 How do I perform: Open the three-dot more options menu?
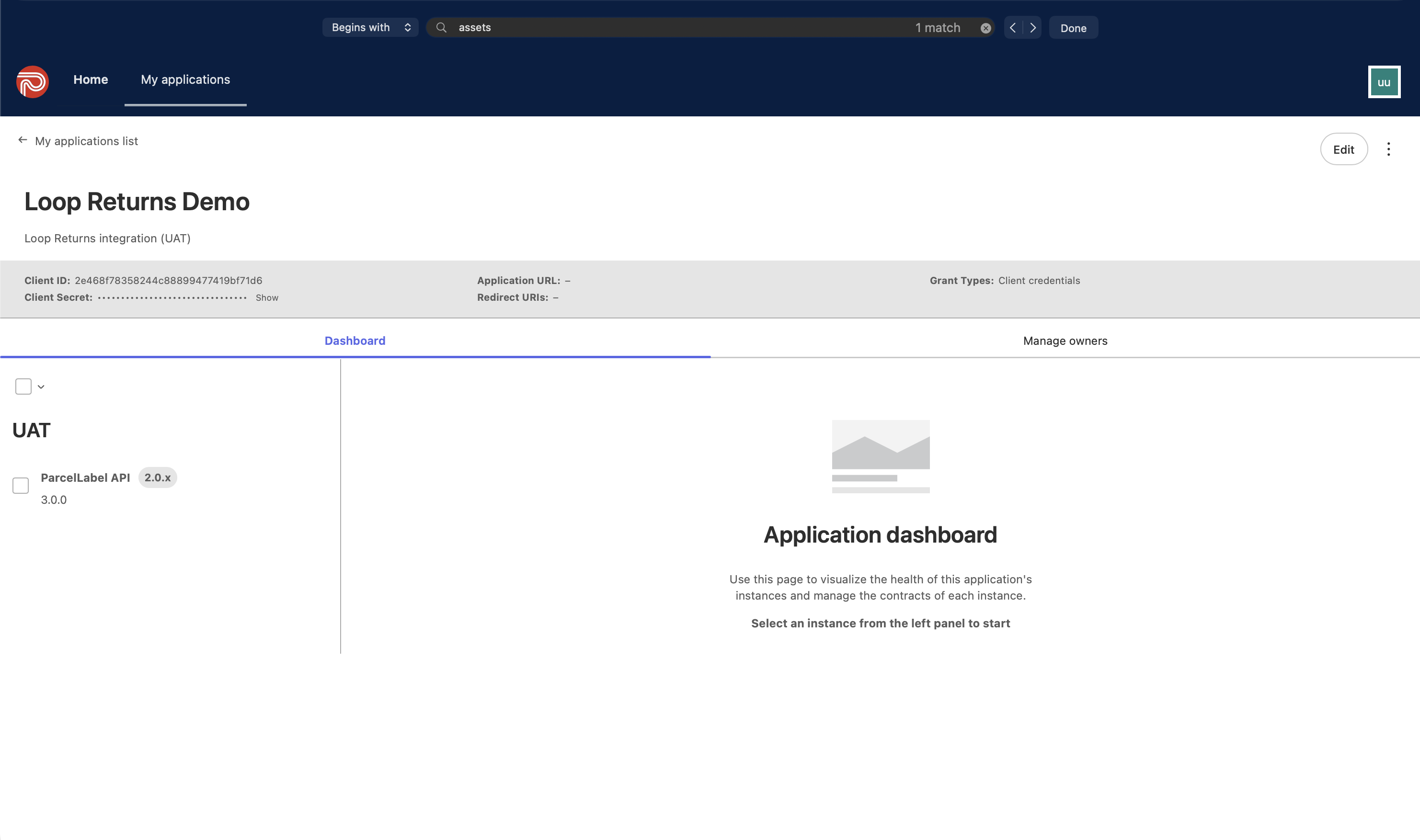coord(1388,149)
